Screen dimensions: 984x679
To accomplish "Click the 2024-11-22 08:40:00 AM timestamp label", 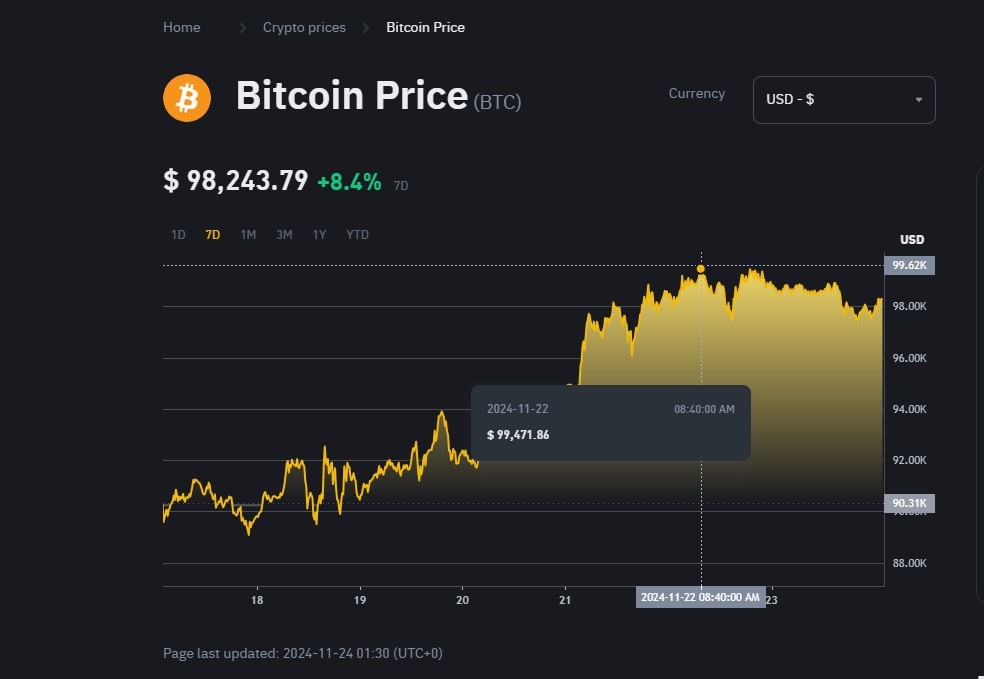I will coord(701,597).
